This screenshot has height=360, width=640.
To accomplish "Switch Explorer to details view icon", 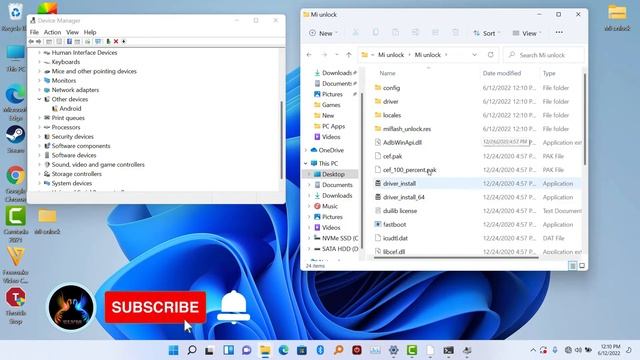I will [572, 266].
